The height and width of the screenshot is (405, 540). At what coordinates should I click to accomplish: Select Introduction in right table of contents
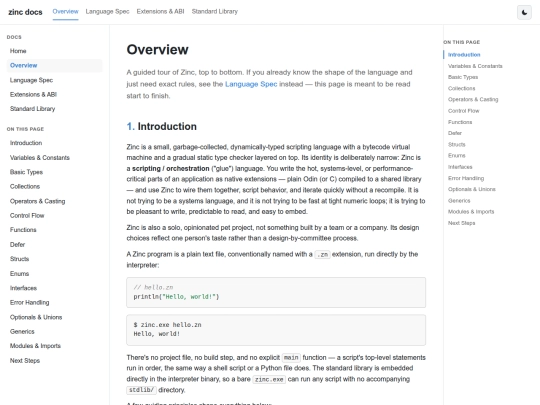pyautogui.click(x=464, y=55)
